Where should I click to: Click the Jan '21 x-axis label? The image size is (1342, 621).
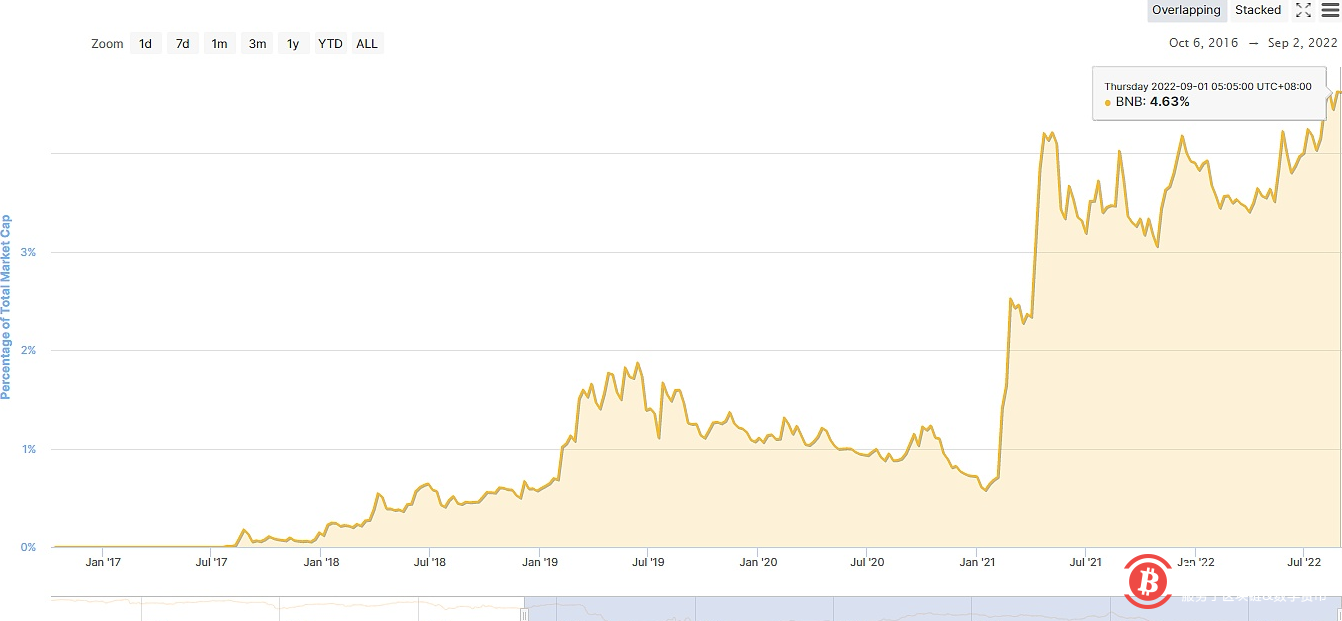point(977,562)
